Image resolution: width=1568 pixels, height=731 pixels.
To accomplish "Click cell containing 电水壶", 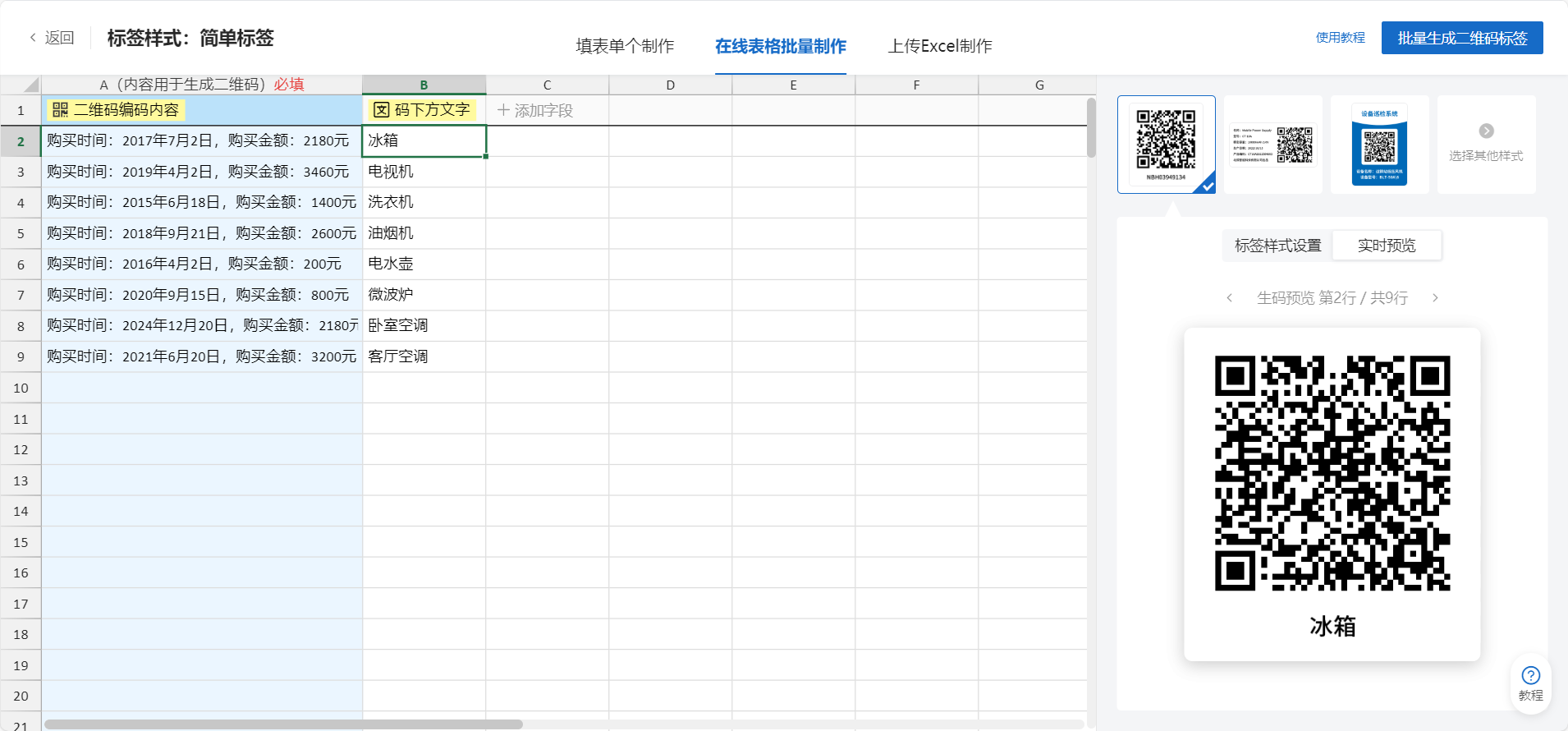I will coord(424,264).
